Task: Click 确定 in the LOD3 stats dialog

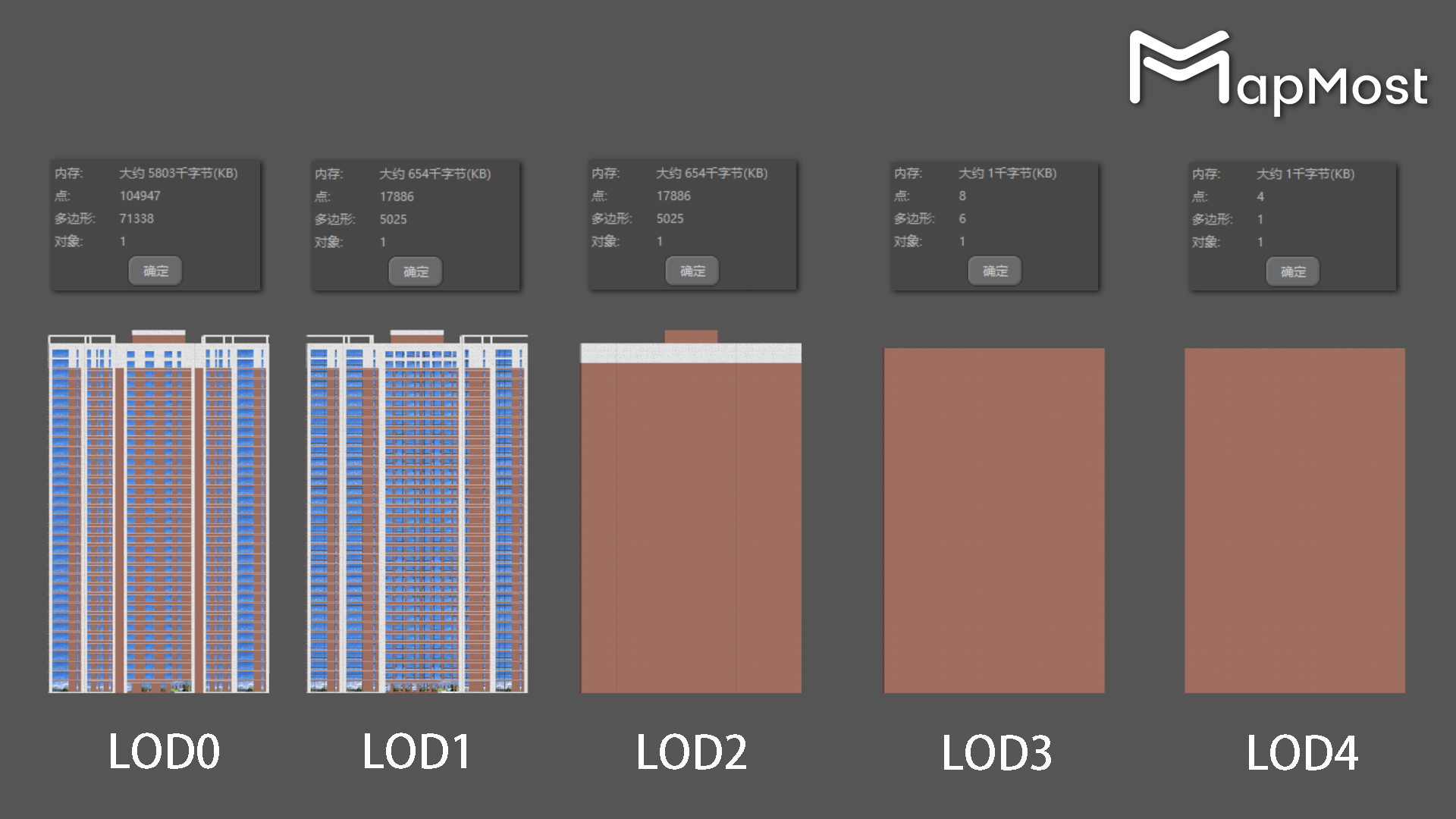Action: pyautogui.click(x=995, y=271)
